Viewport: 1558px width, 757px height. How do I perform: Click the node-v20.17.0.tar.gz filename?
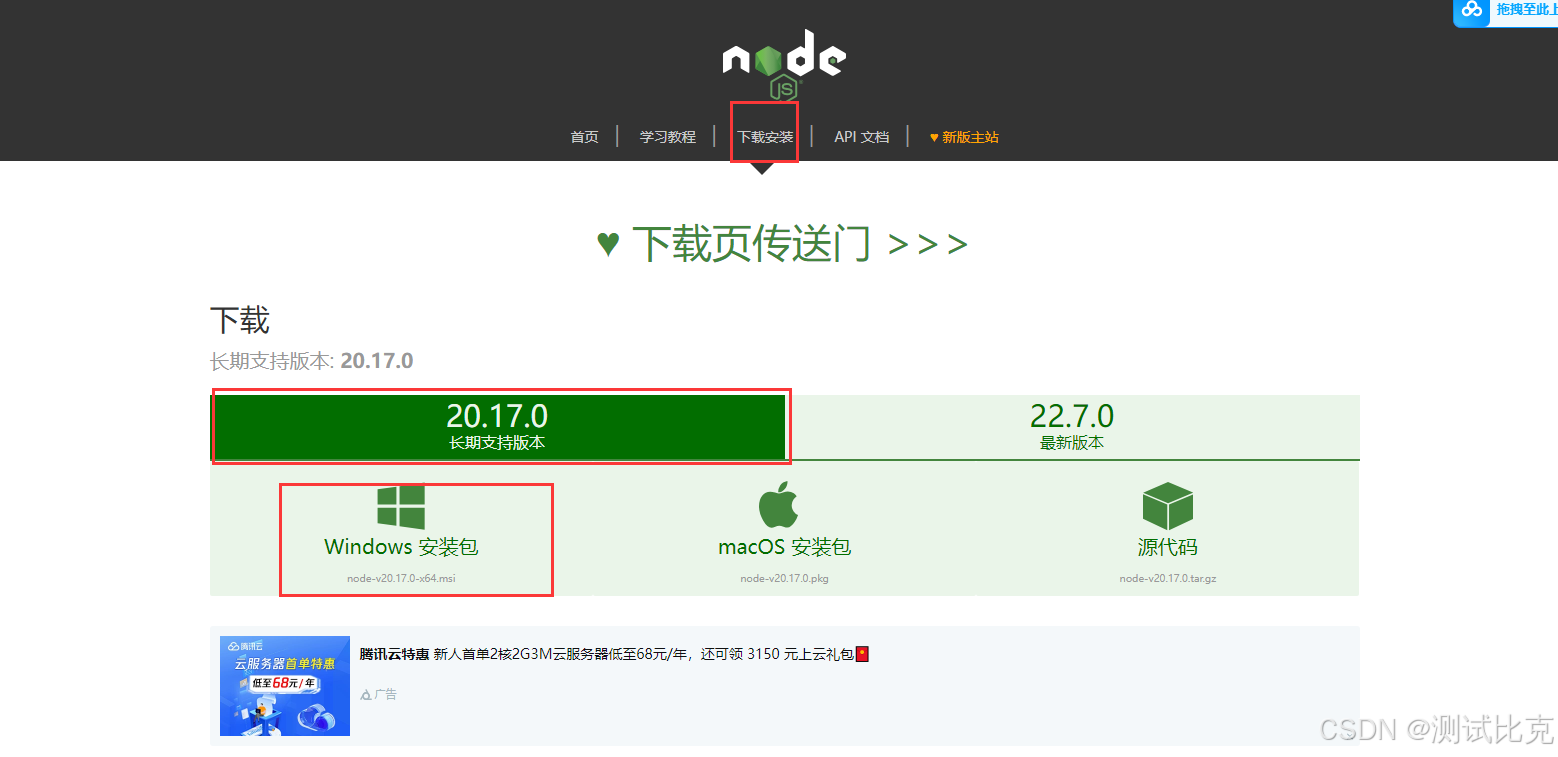(1168, 578)
